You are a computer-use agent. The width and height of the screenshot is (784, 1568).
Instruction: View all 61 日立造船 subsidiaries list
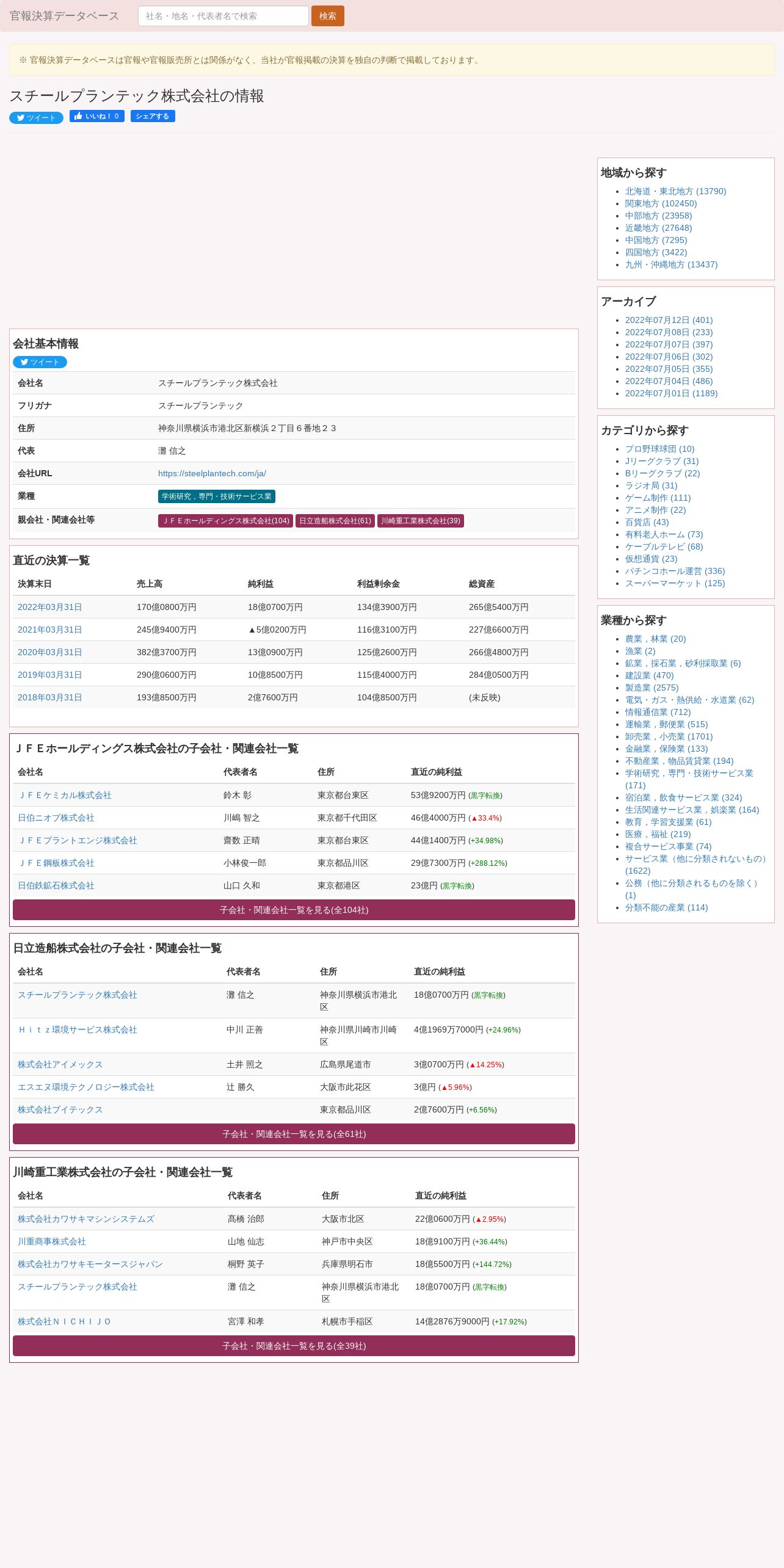(x=294, y=1134)
